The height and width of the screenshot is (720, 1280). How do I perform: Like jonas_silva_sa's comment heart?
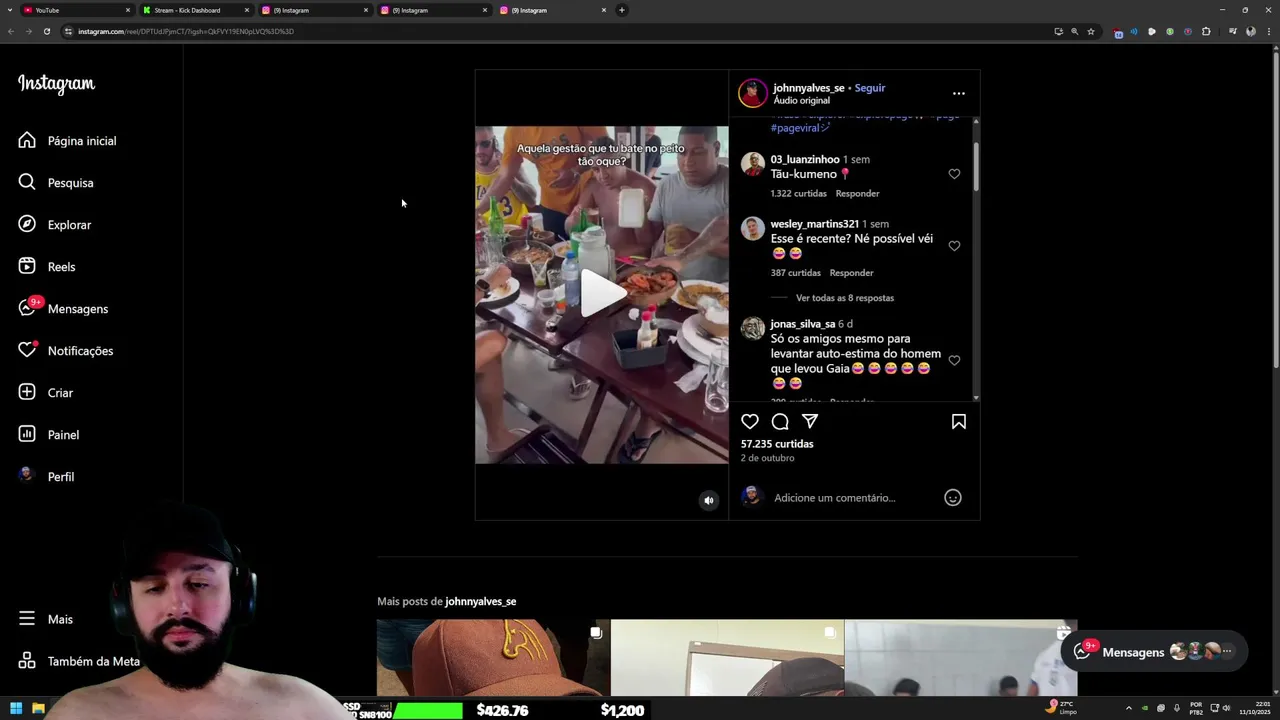click(954, 360)
